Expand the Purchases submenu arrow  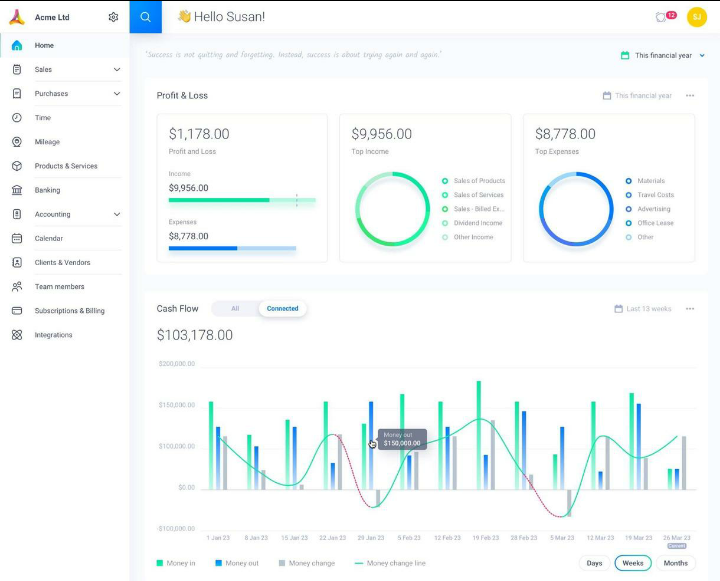117,94
